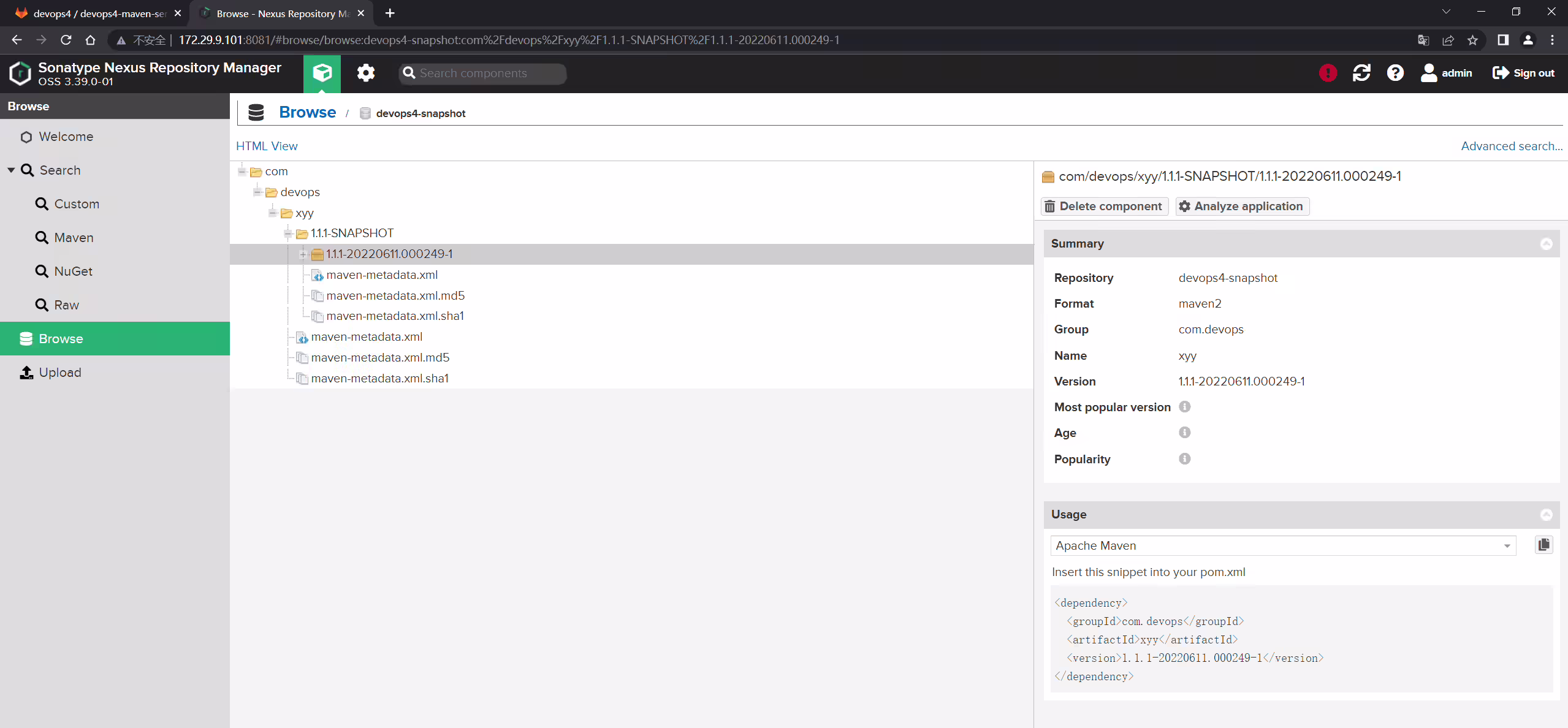Open the Chrome profile icon

[1528, 40]
